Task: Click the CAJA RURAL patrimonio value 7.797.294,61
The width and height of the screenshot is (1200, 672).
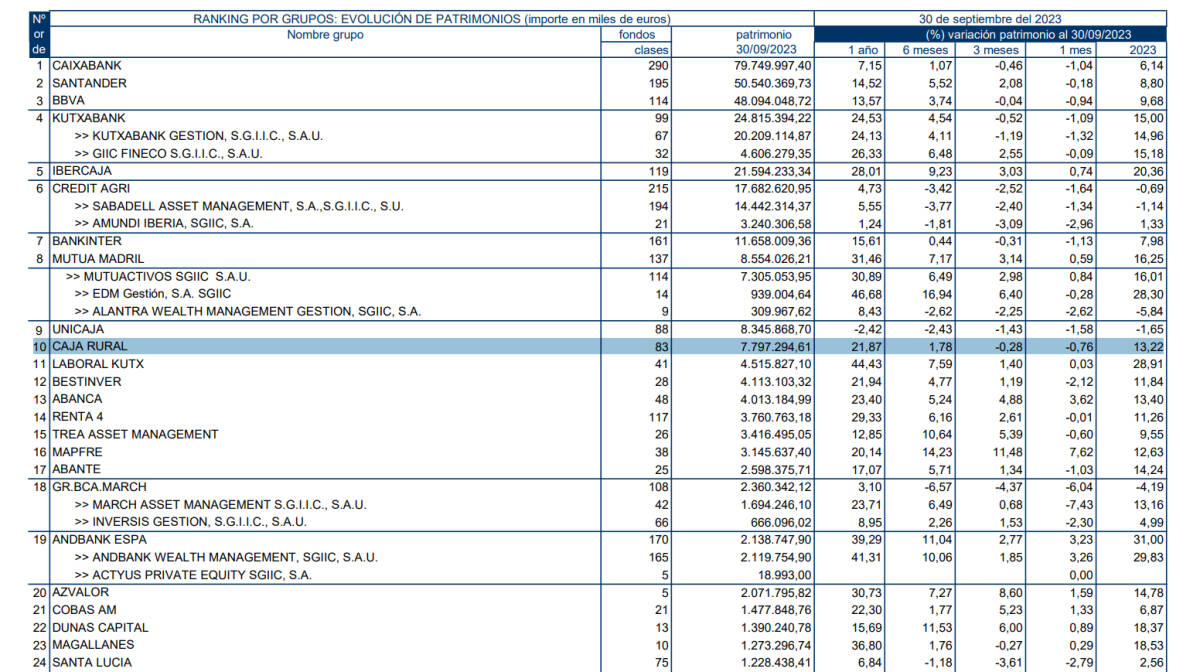Action: [774, 346]
